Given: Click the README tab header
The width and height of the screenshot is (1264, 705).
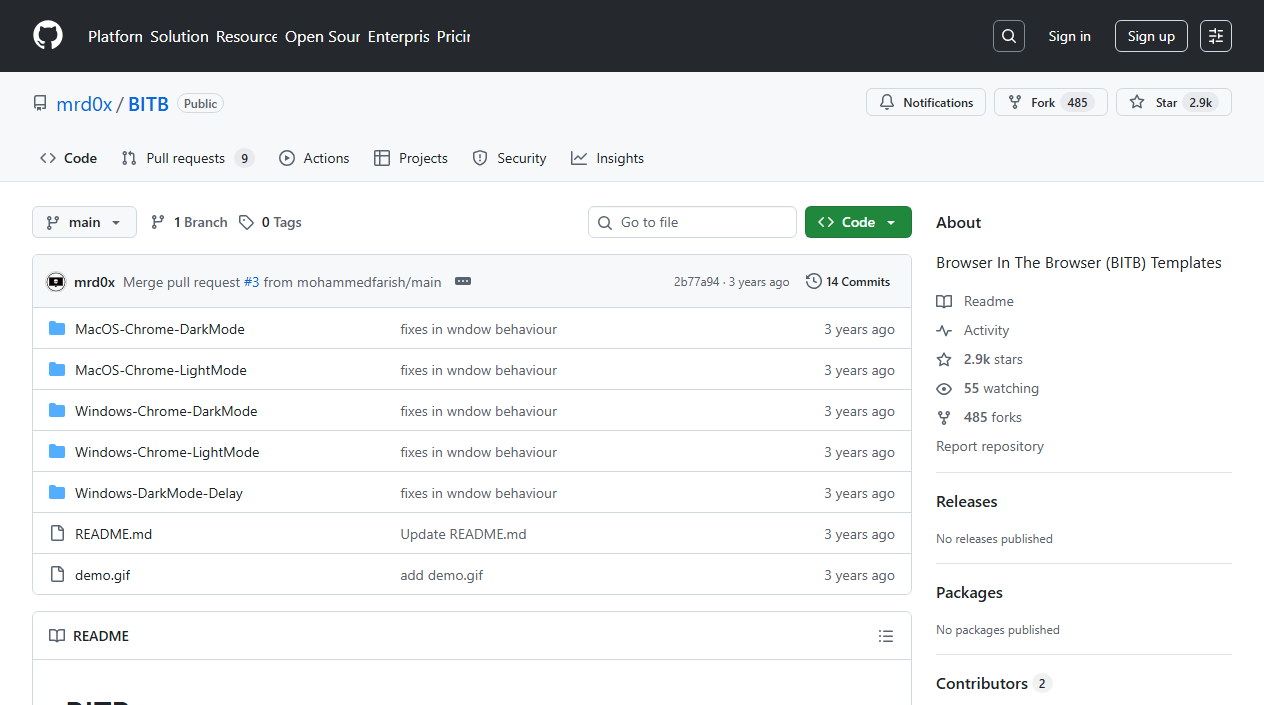Looking at the screenshot, I should [x=89, y=636].
